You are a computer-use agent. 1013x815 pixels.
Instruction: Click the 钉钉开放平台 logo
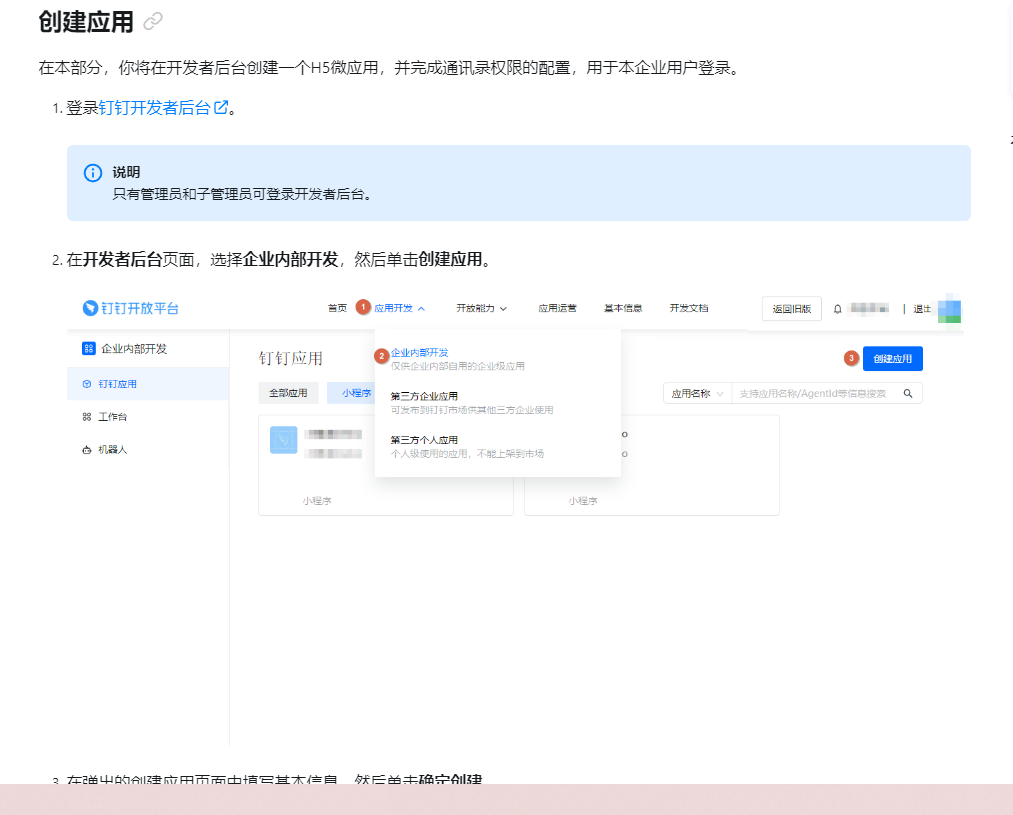point(131,309)
